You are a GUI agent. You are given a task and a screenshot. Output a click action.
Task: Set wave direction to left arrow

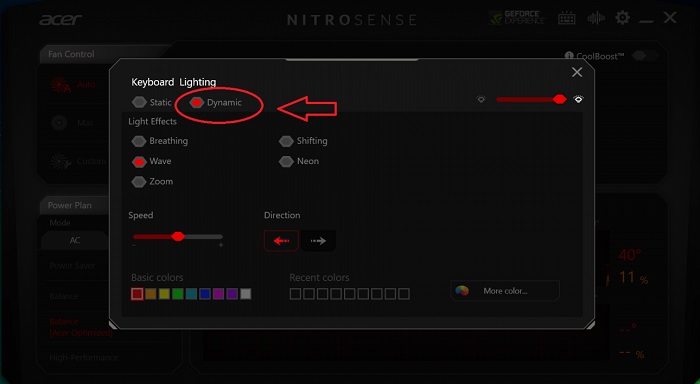[x=281, y=241]
